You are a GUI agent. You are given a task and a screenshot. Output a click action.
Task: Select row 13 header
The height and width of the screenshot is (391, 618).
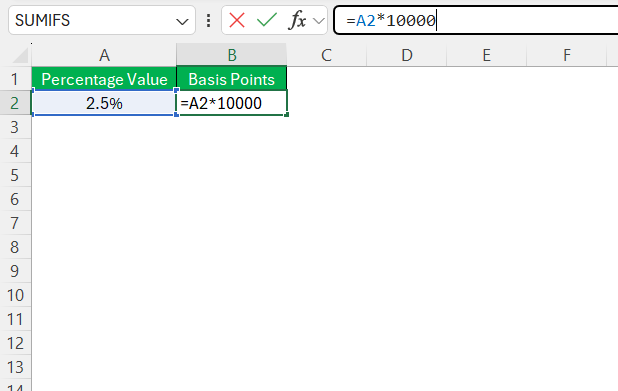(x=15, y=368)
